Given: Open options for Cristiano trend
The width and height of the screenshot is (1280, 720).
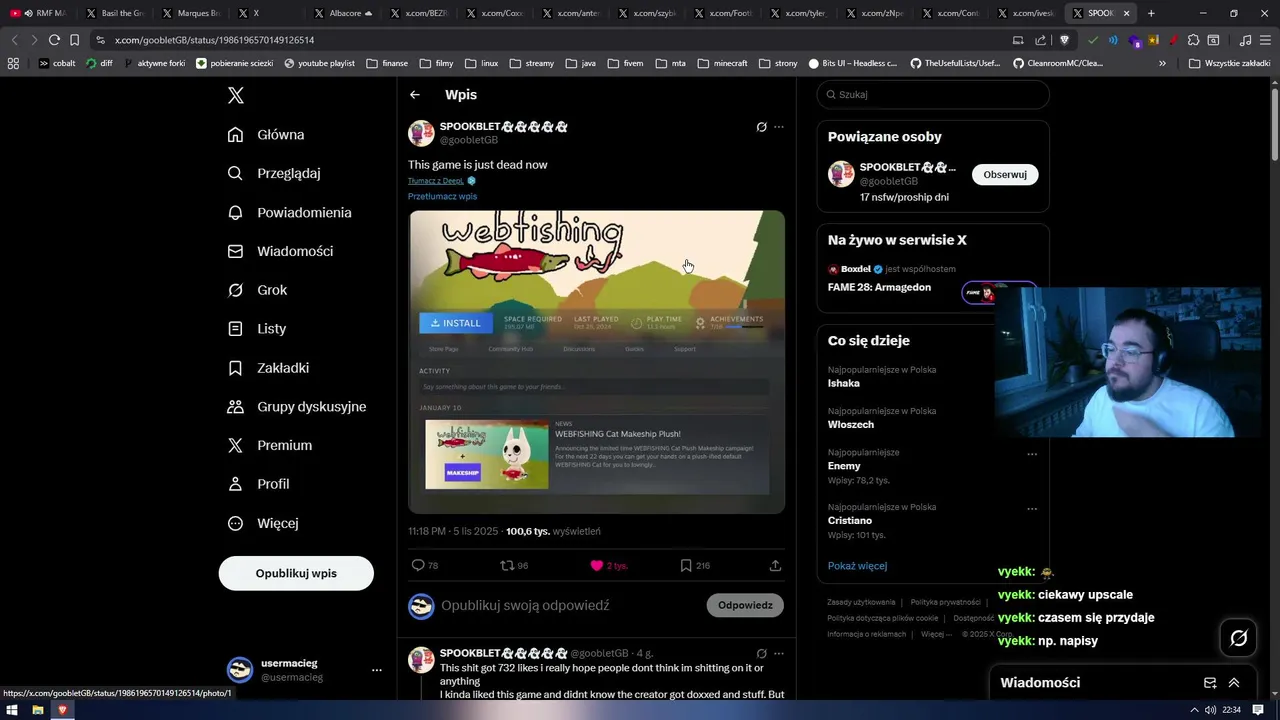Looking at the screenshot, I should click(1032, 508).
